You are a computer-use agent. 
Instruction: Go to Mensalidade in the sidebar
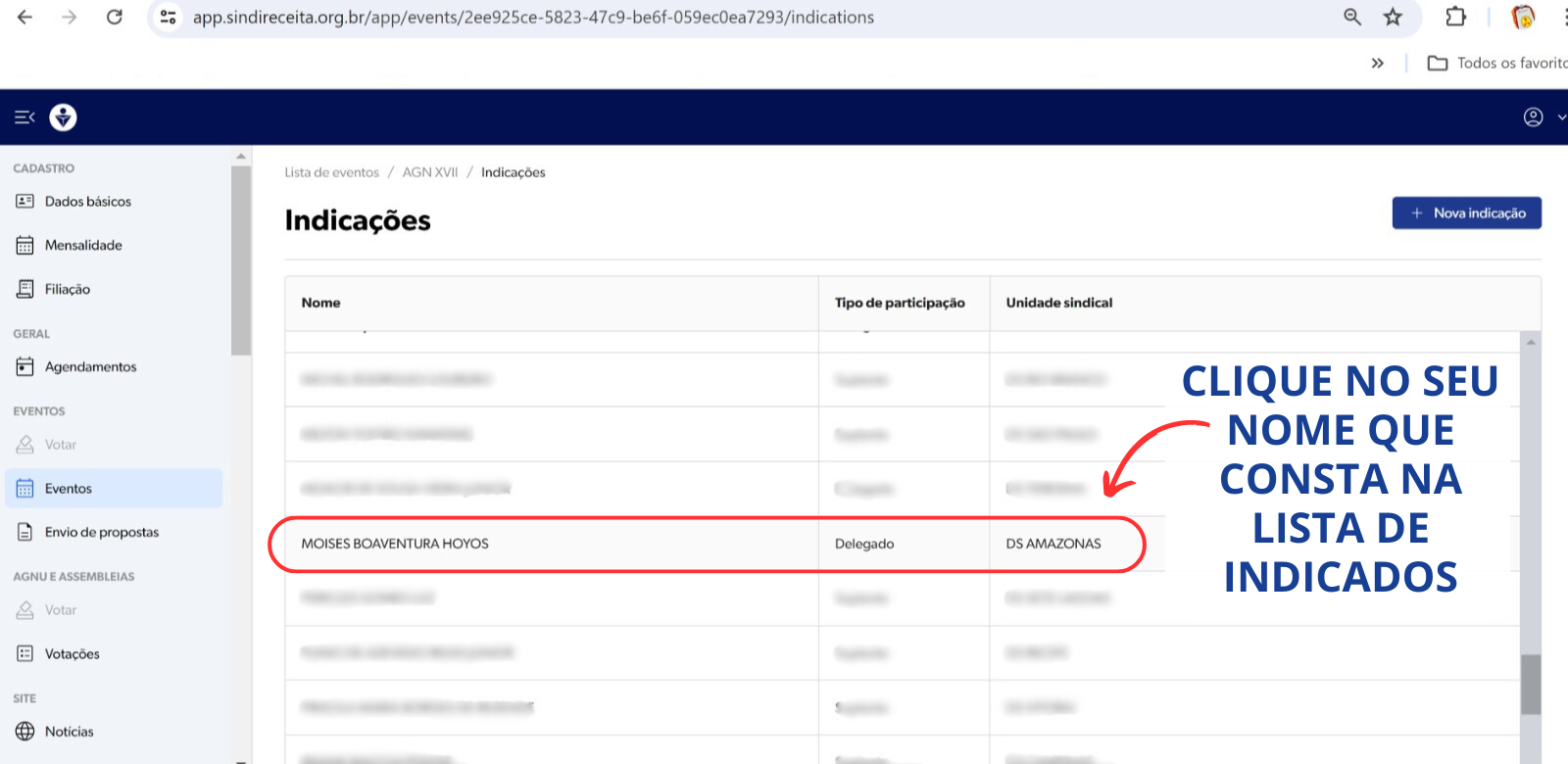click(83, 246)
